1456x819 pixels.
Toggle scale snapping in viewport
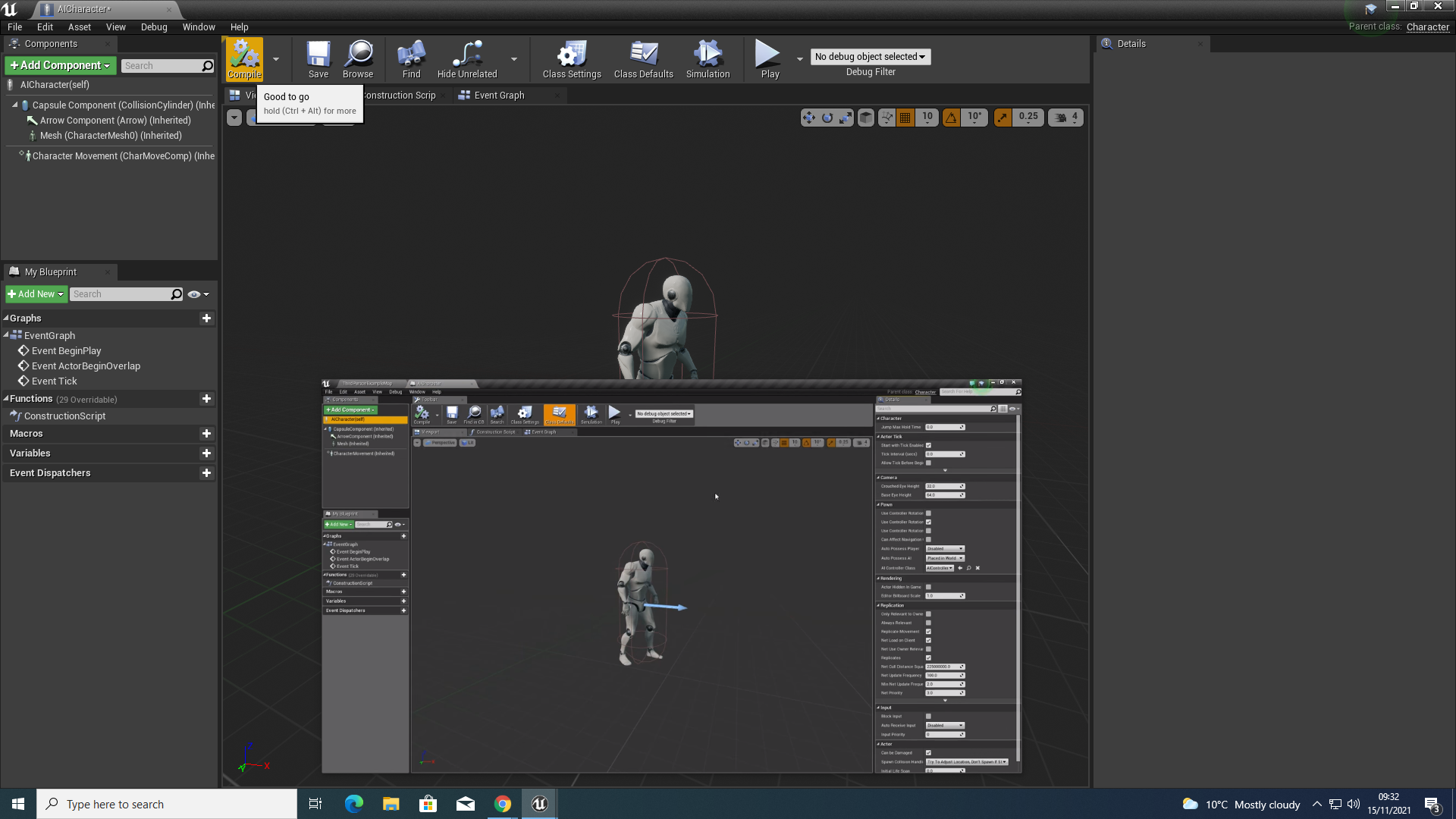coord(1003,118)
